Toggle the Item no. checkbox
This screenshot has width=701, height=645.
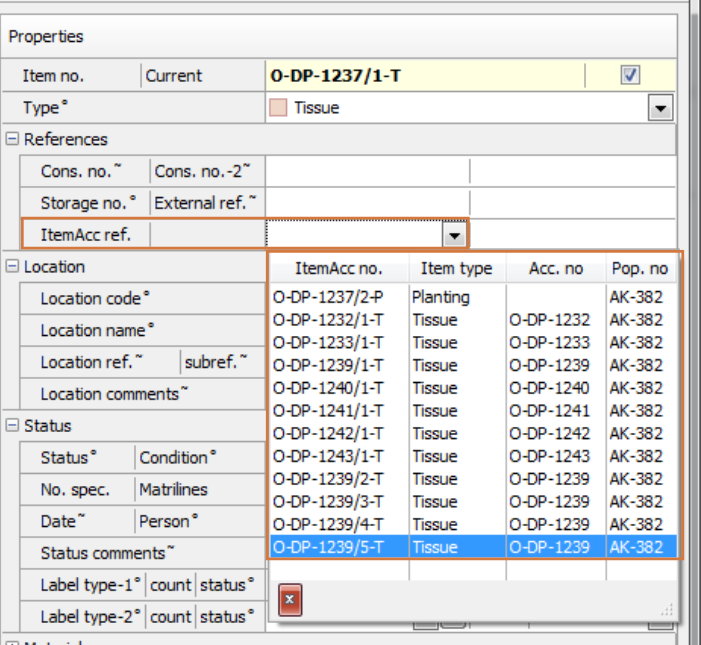[630, 75]
